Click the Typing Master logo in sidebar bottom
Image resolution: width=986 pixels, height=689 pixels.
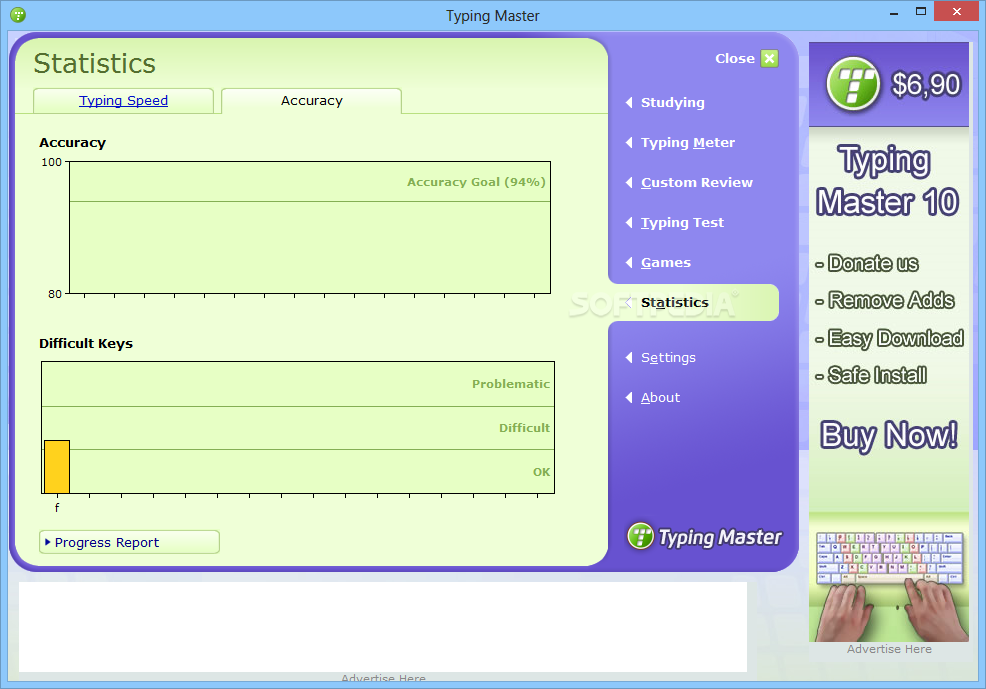point(704,536)
